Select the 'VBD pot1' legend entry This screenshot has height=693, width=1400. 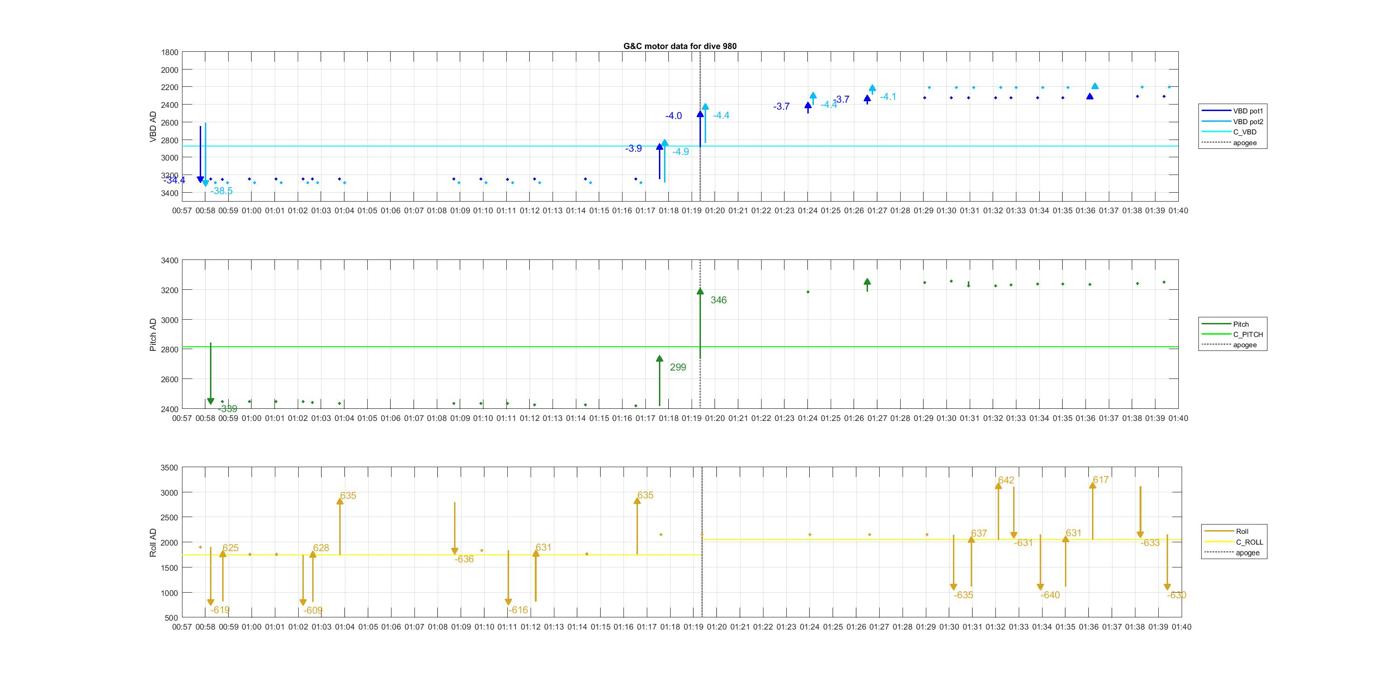(1248, 111)
